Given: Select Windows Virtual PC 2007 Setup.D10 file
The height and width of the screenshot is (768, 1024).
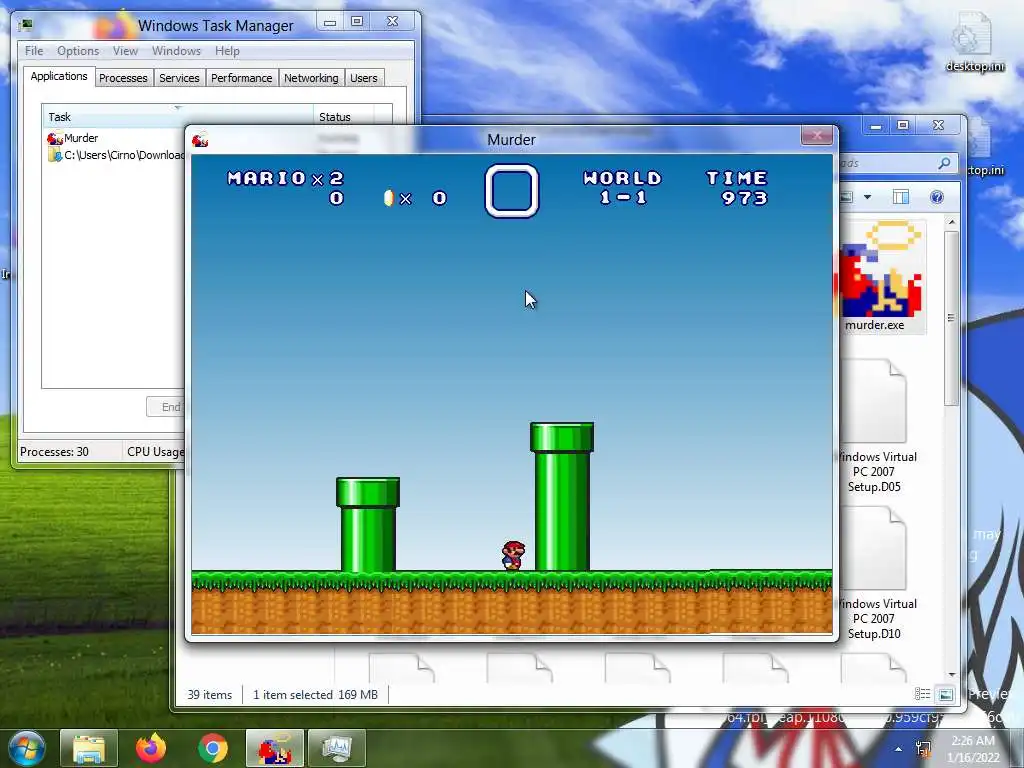Looking at the screenshot, I should tap(875, 573).
